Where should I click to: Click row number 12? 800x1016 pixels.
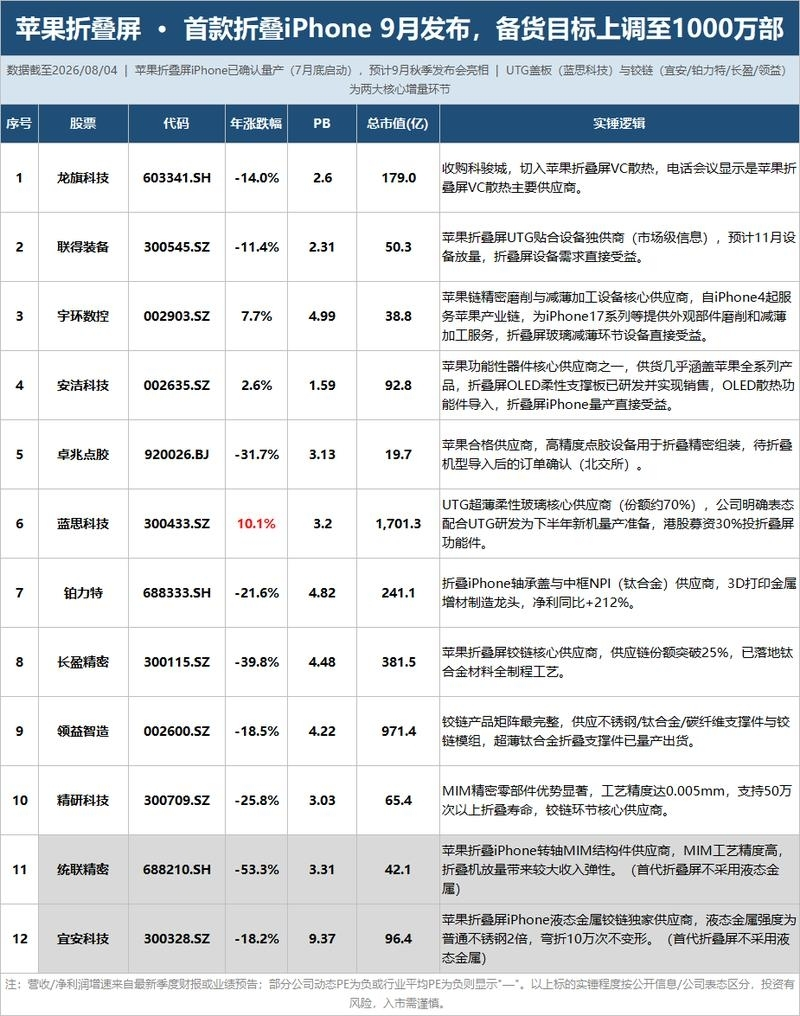pos(19,939)
